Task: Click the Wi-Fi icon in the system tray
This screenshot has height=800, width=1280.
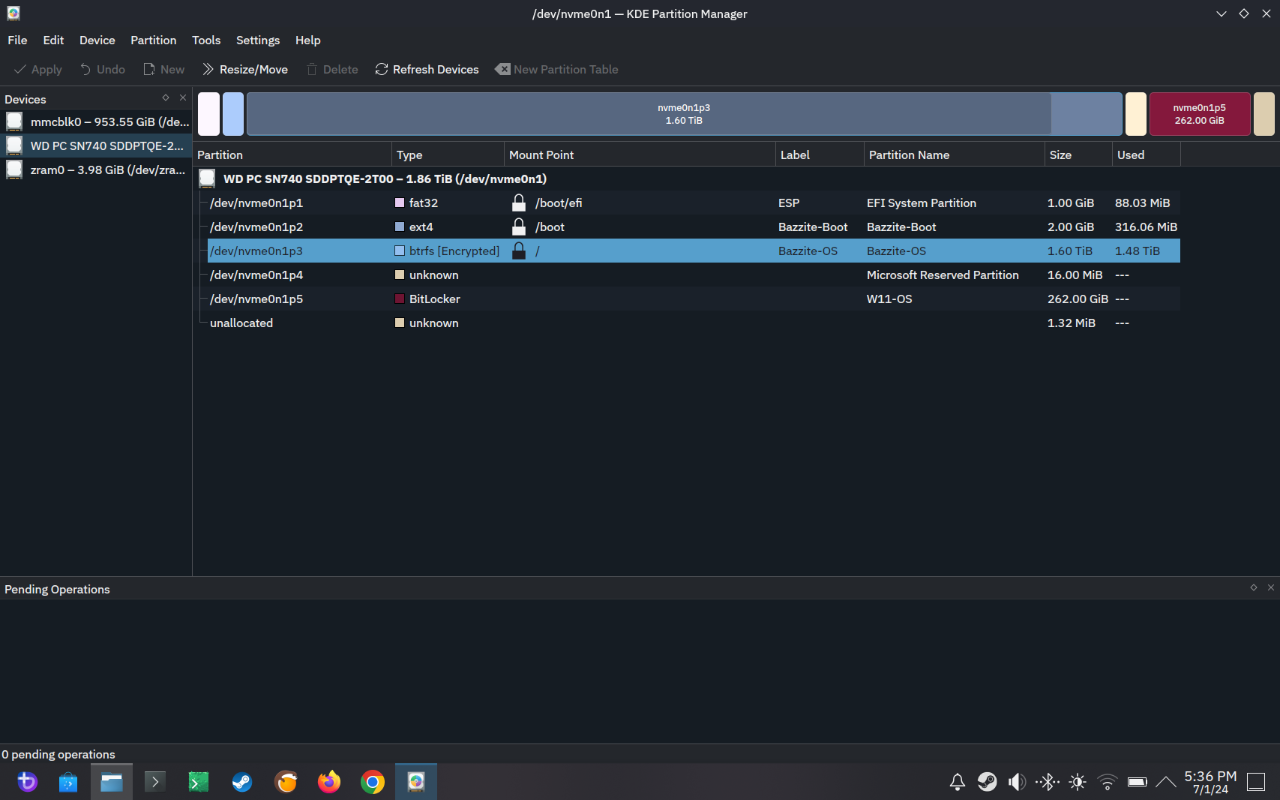Action: pos(1107,781)
